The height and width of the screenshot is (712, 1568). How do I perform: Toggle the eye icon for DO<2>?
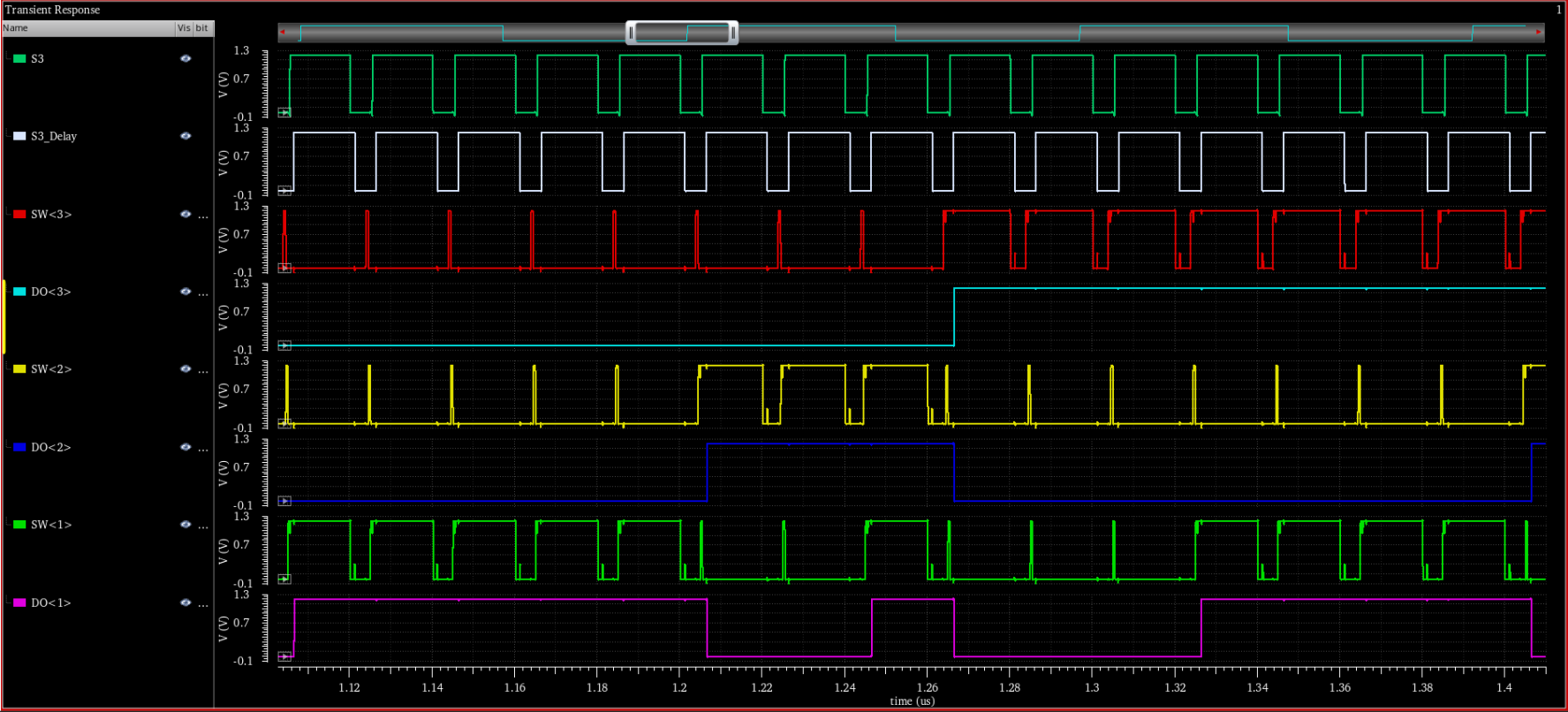pyautogui.click(x=186, y=447)
